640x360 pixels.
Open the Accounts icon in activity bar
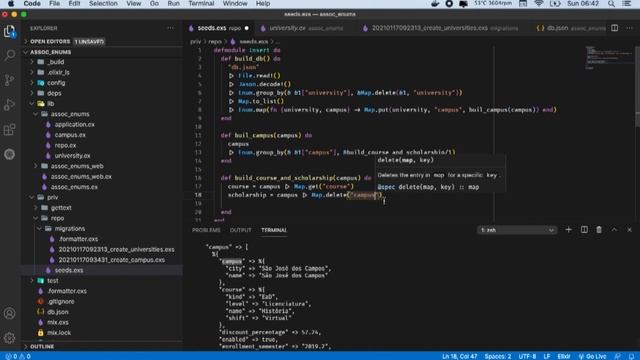[9, 313]
